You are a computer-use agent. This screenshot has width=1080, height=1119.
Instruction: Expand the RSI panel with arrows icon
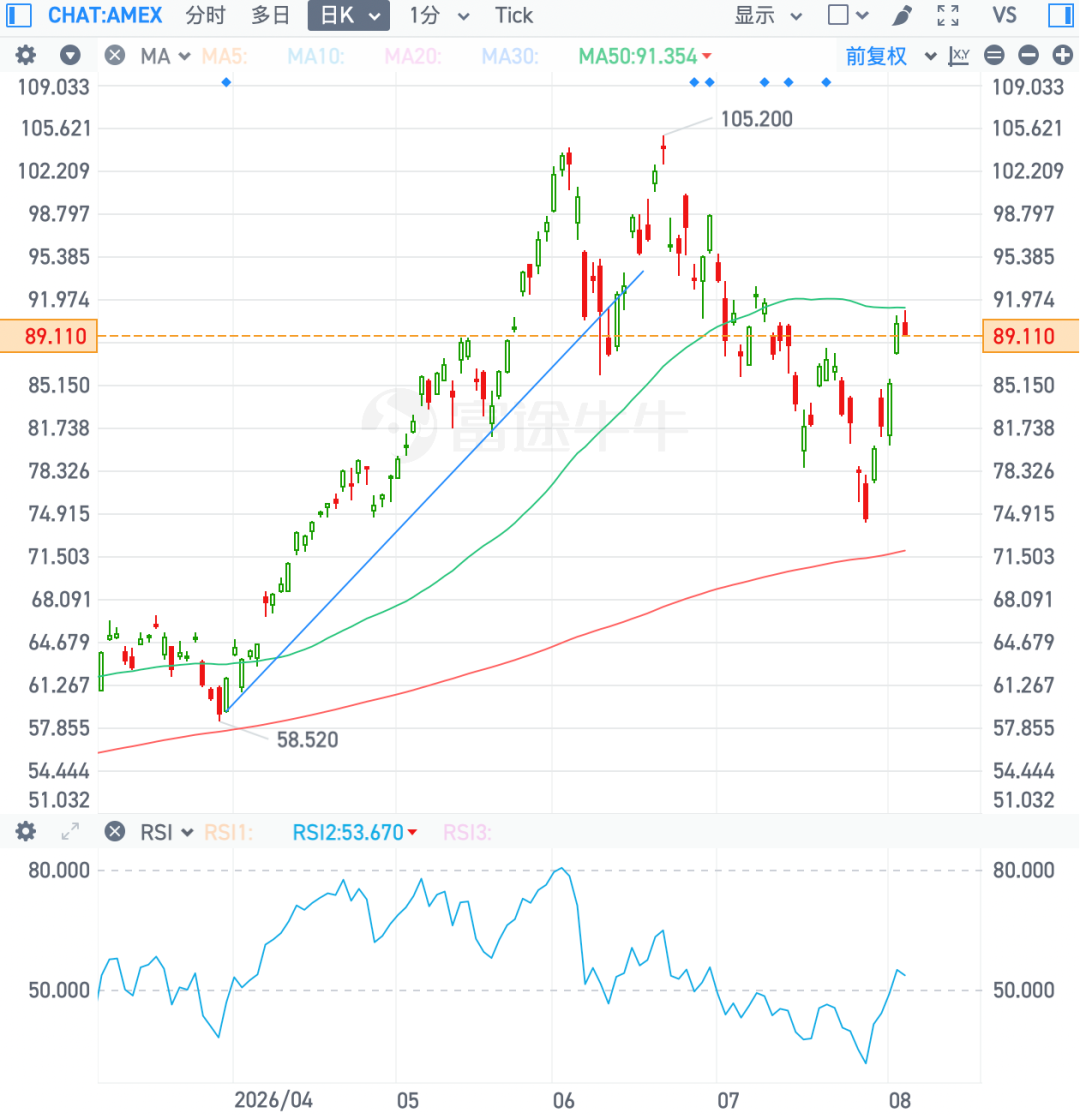click(70, 831)
